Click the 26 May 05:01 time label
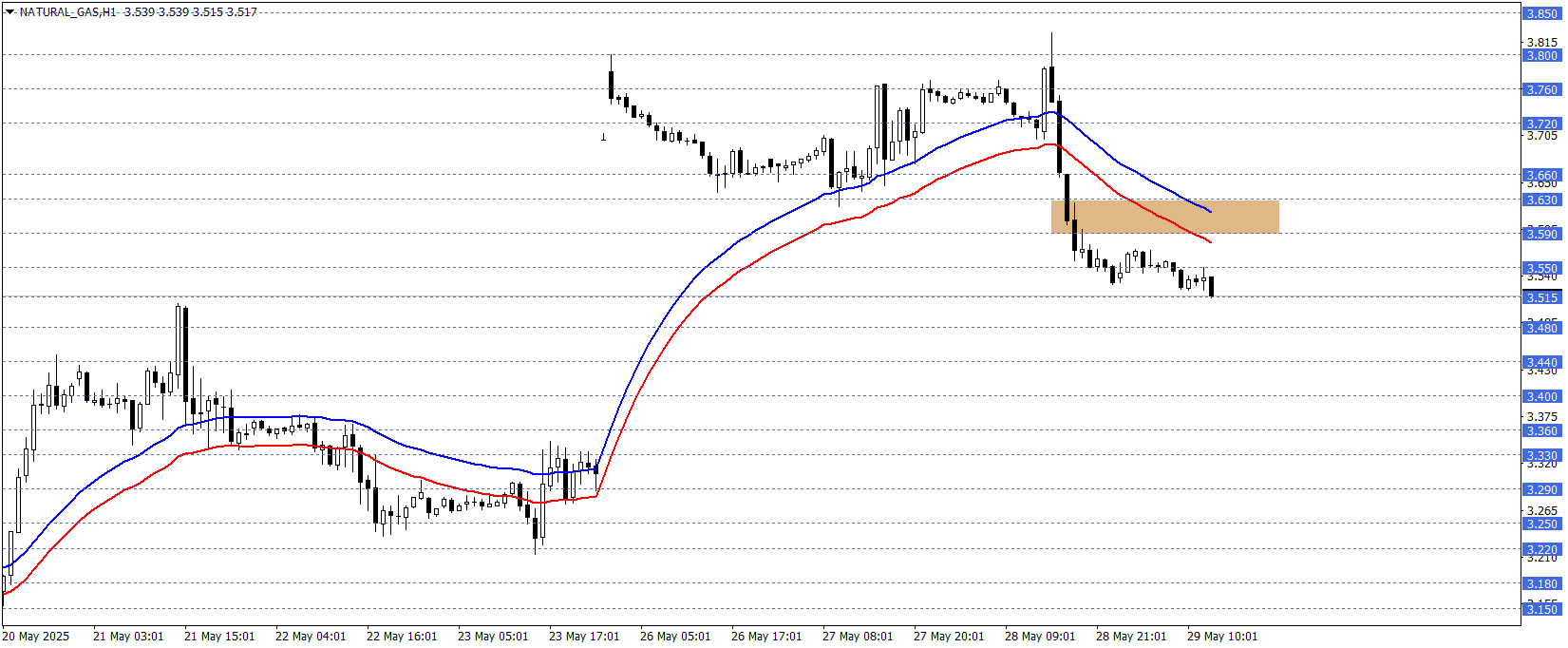Viewport: 1568px width, 648px height. (x=675, y=637)
